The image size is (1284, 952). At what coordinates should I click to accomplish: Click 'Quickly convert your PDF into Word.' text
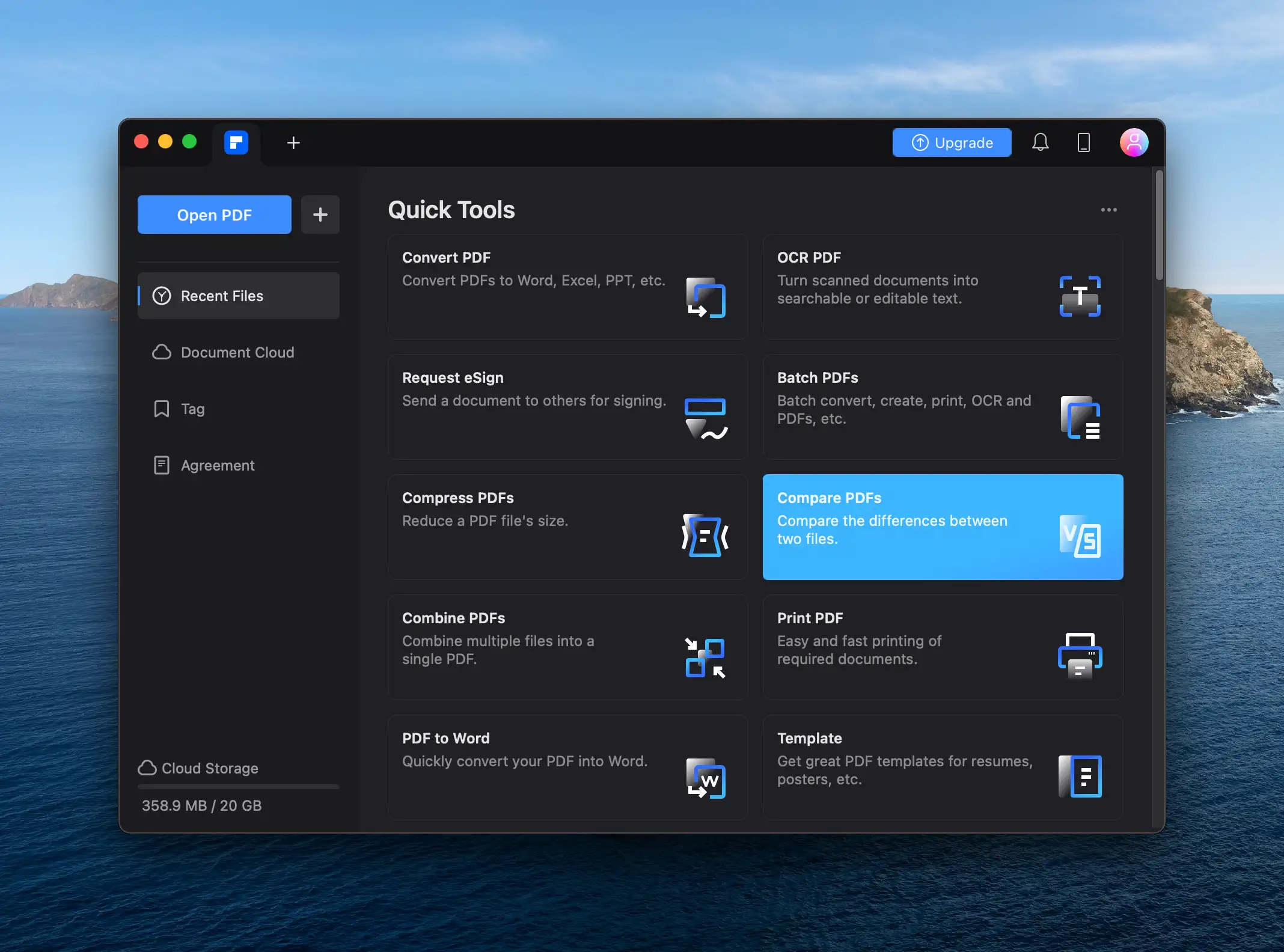pyautogui.click(x=525, y=761)
